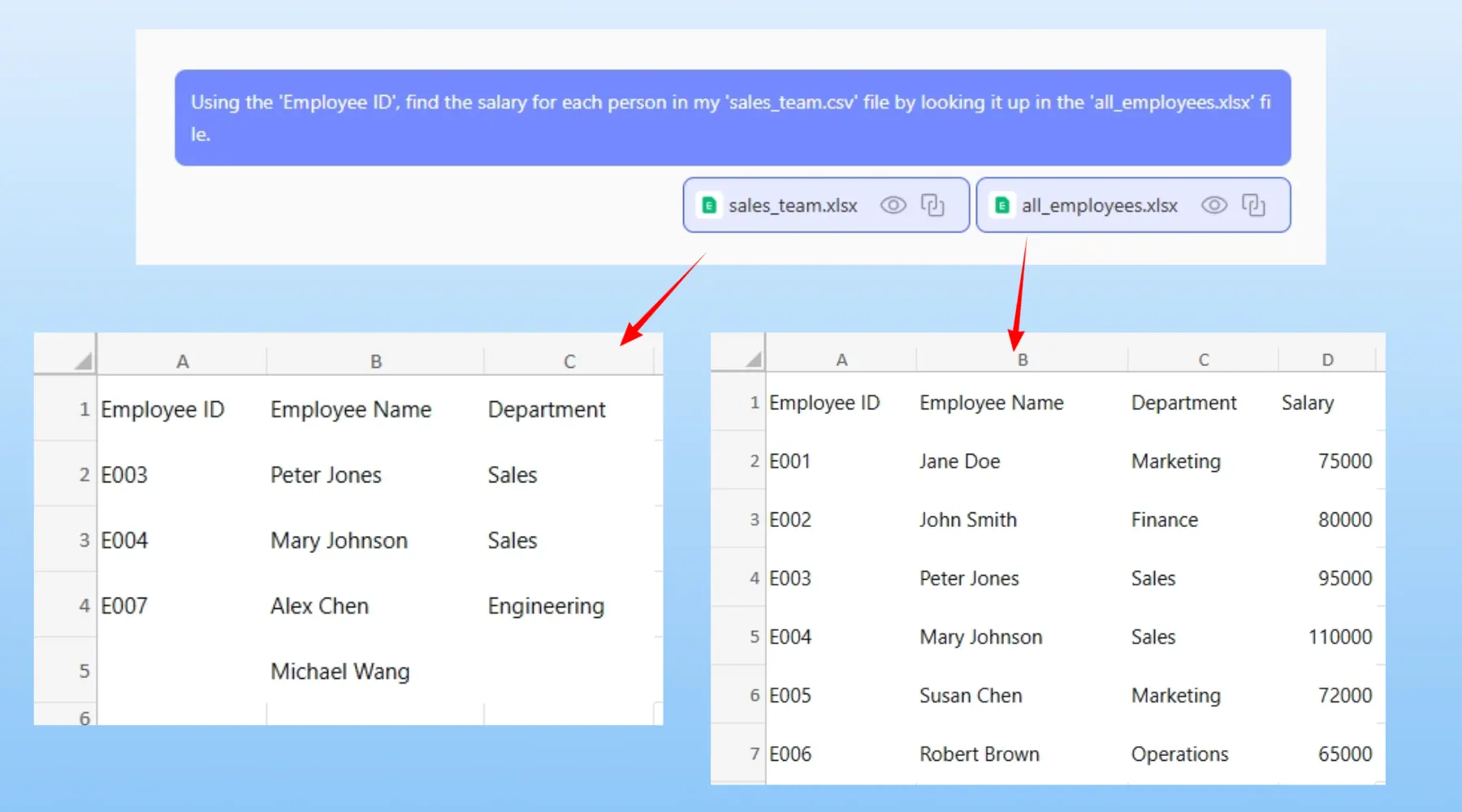Click the all_employees.xlsx file icon

(1002, 205)
